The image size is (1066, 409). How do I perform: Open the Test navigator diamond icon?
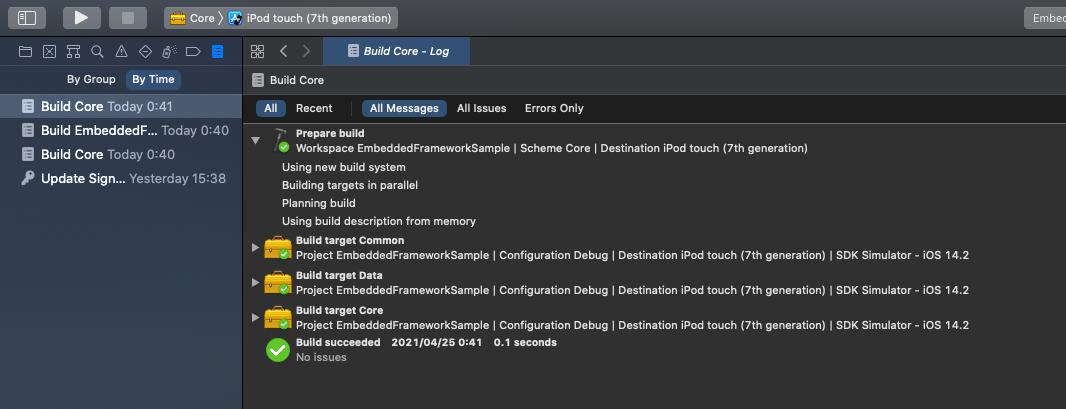tap(145, 51)
